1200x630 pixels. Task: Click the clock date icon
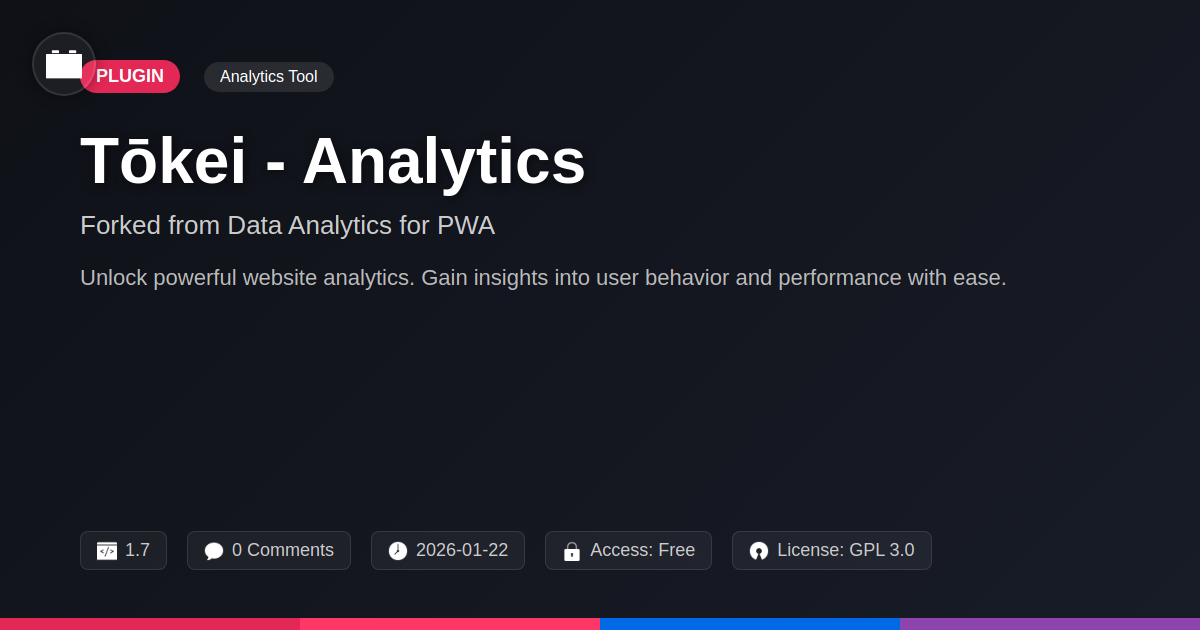tap(398, 551)
